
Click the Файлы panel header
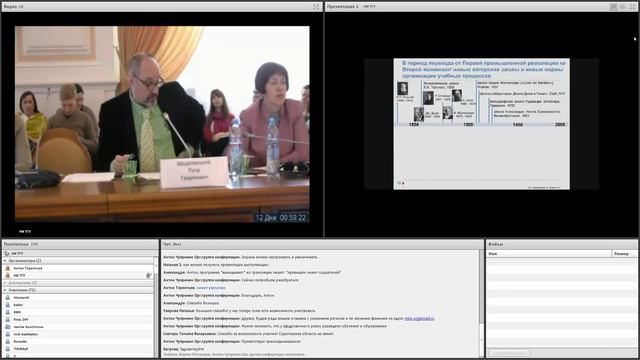(x=562, y=244)
